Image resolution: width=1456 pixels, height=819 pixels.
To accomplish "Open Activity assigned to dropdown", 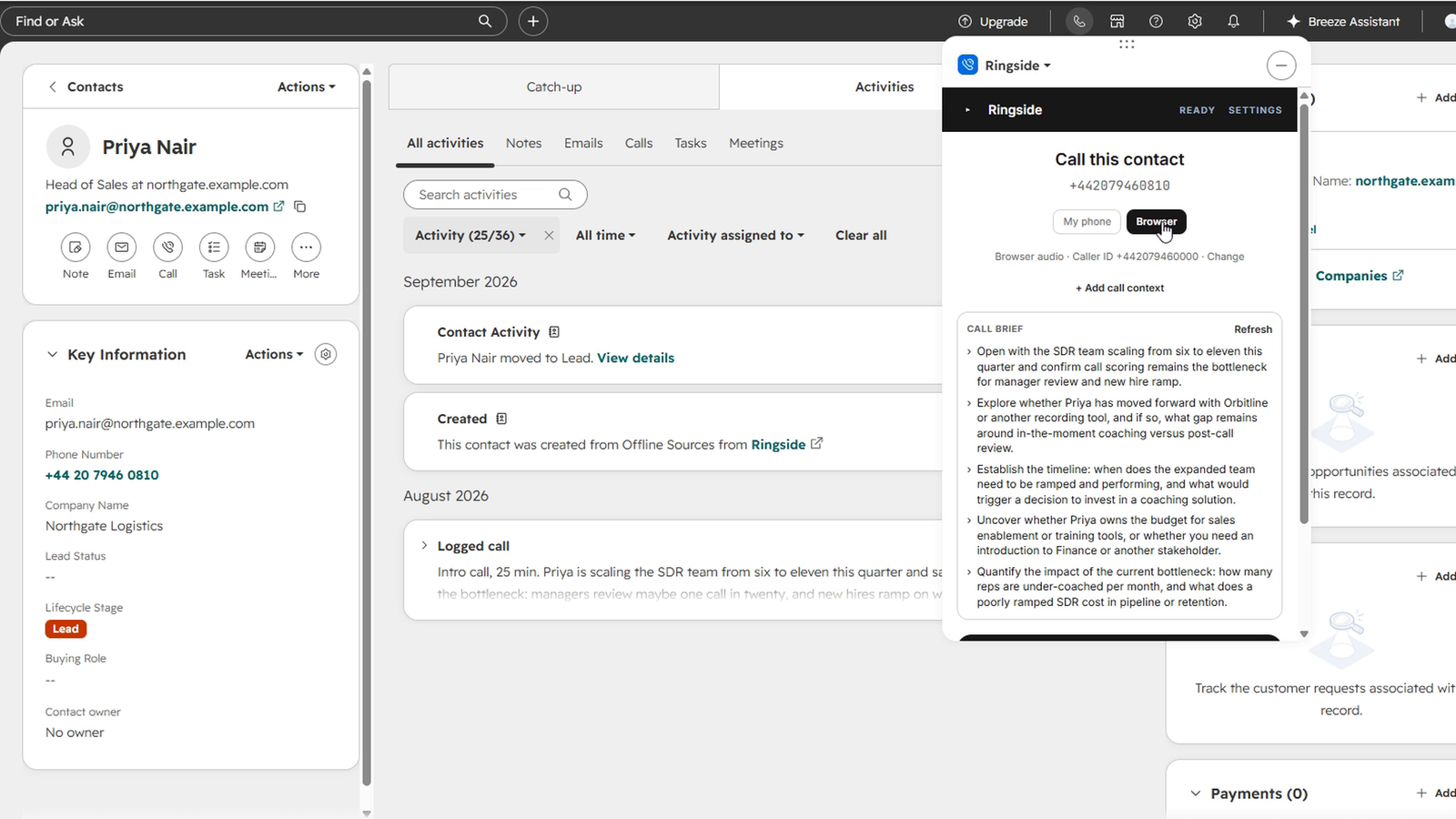I will (735, 235).
